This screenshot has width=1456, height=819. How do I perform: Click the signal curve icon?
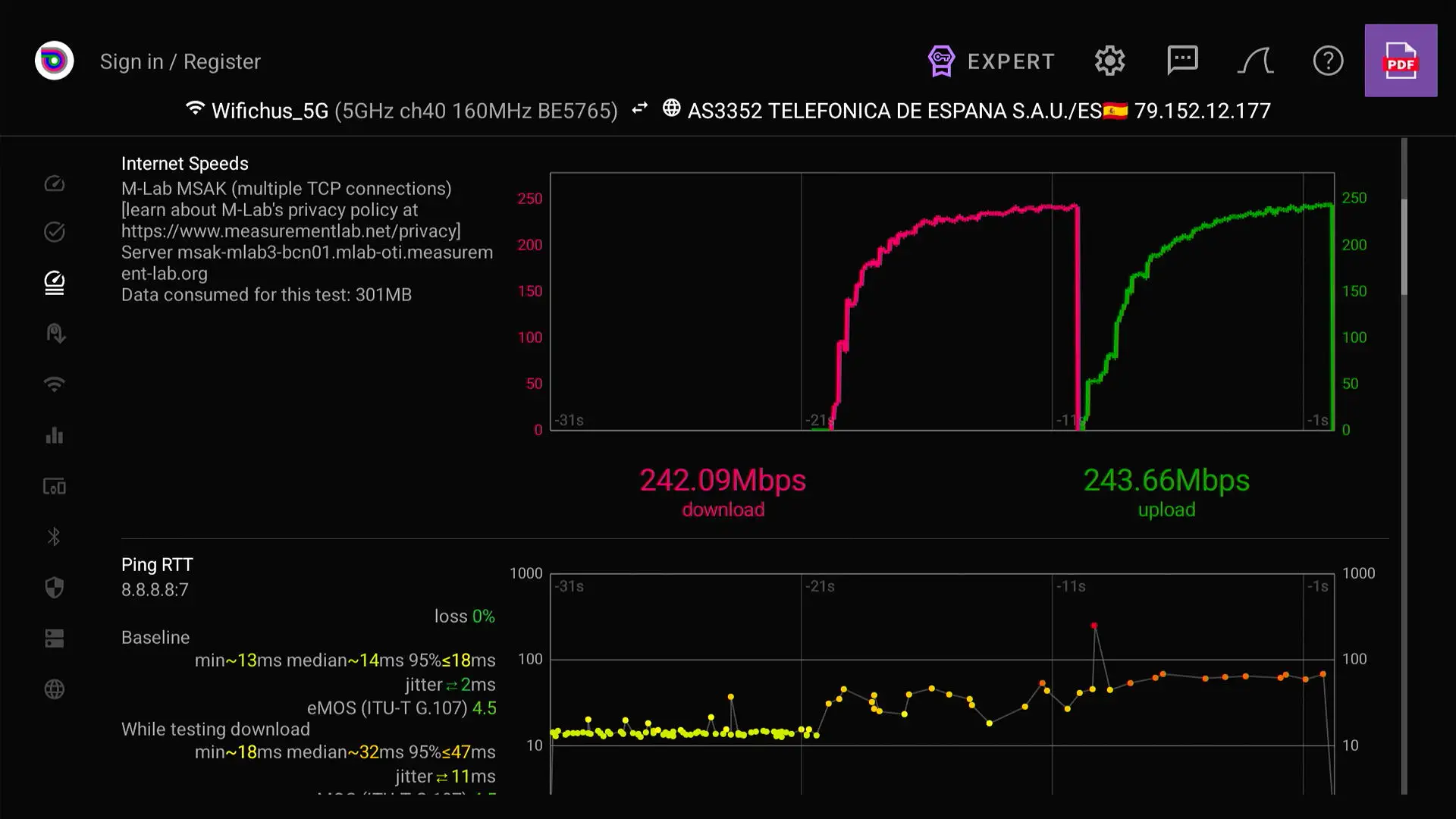pyautogui.click(x=1255, y=61)
